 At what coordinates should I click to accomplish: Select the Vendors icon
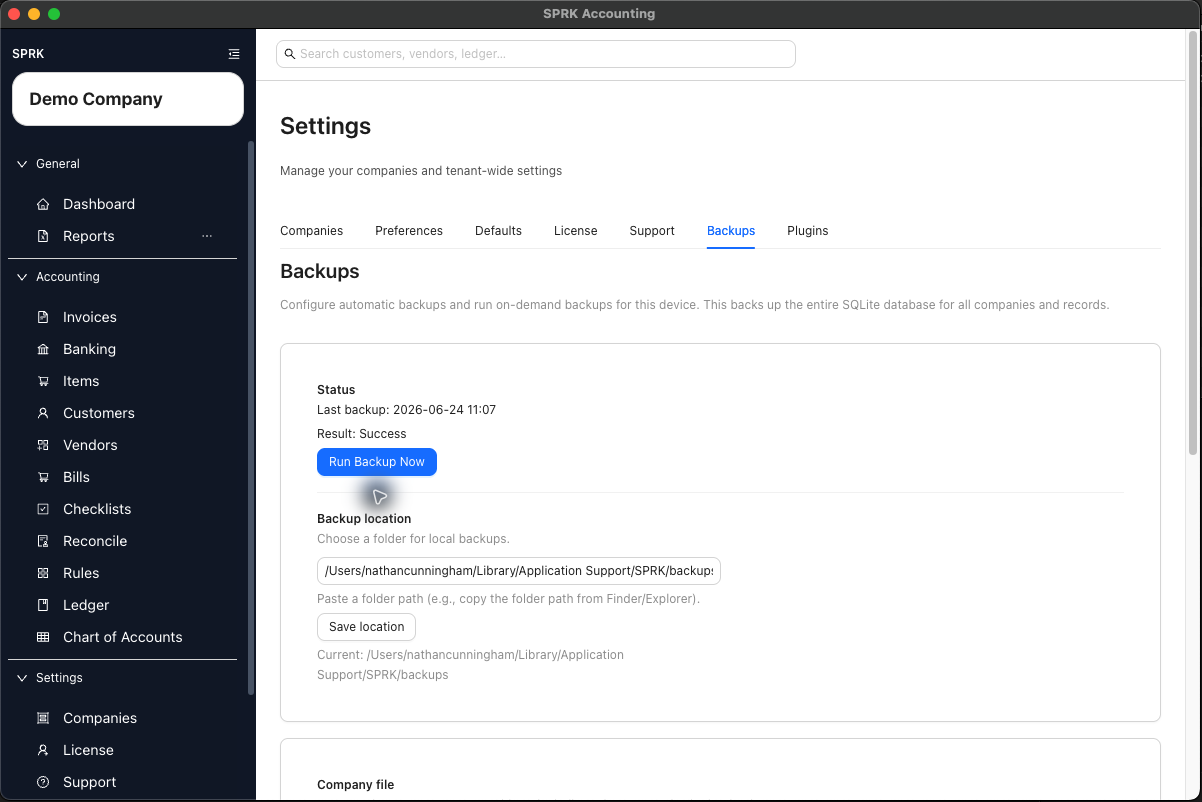pos(43,445)
